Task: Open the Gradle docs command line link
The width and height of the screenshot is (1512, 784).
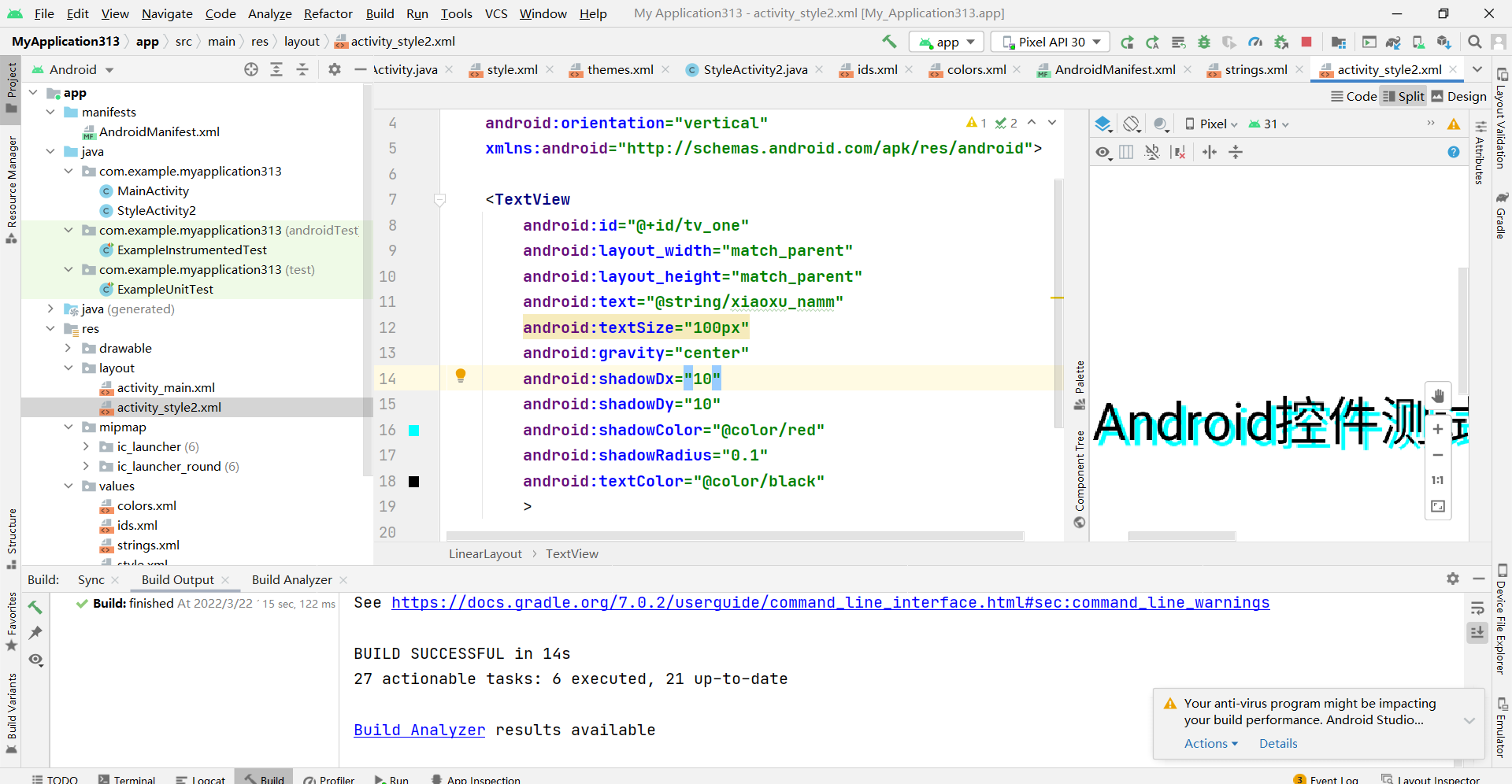Action: pyautogui.click(x=830, y=602)
